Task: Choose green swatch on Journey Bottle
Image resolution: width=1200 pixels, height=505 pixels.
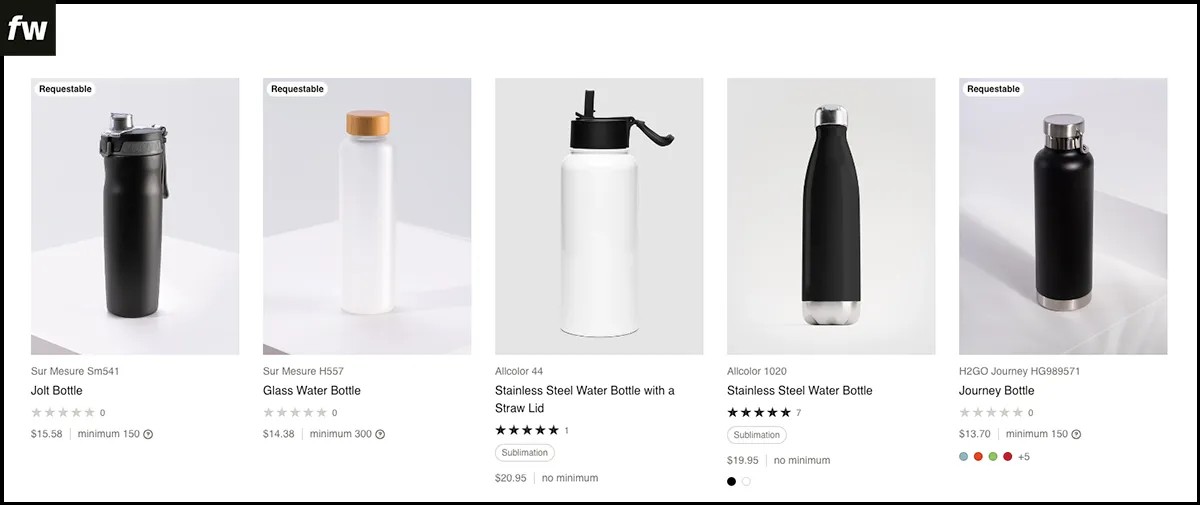Action: pos(993,457)
